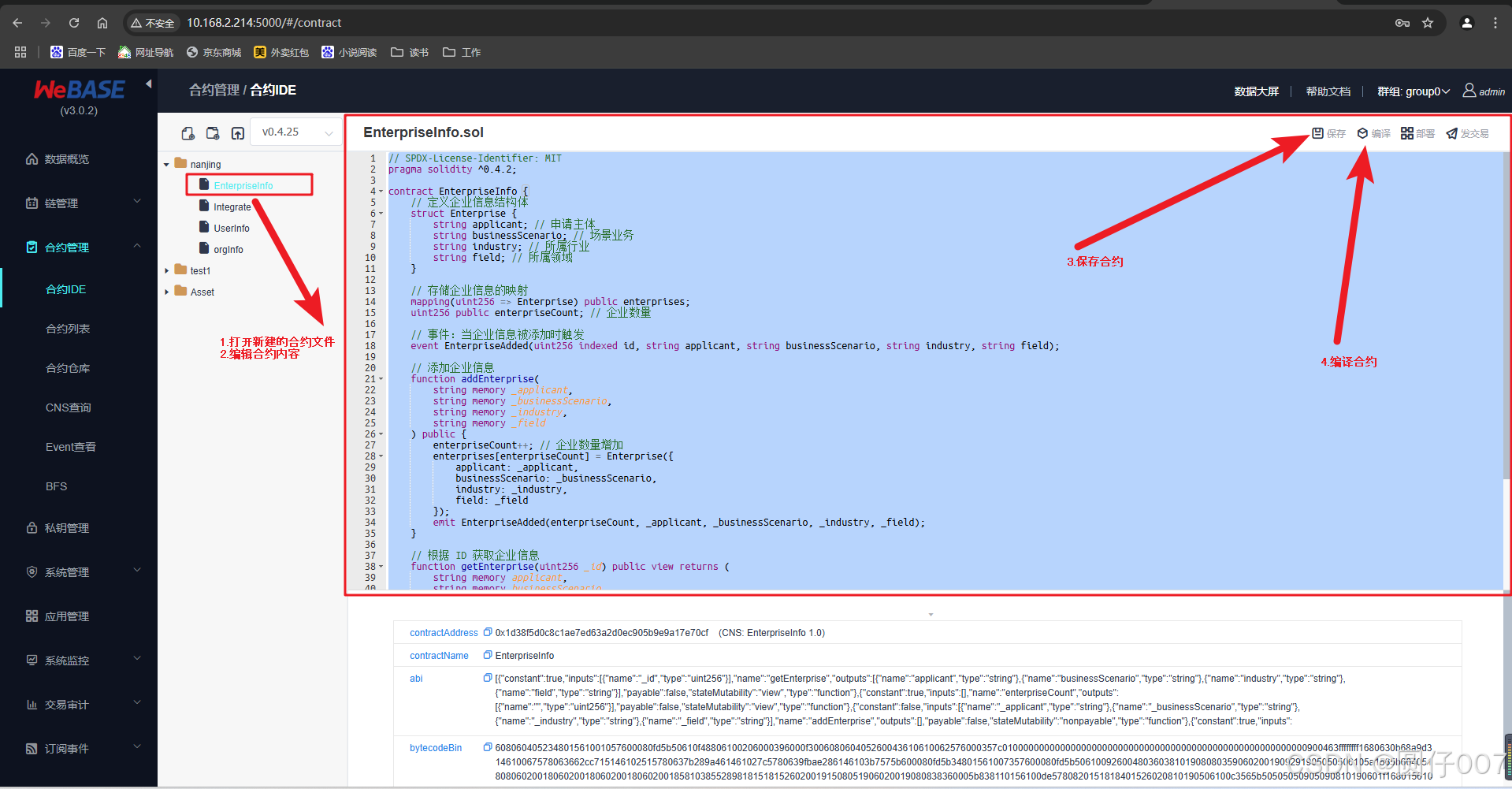Open 合约列表 page
1512x789 pixels.
tap(68, 329)
